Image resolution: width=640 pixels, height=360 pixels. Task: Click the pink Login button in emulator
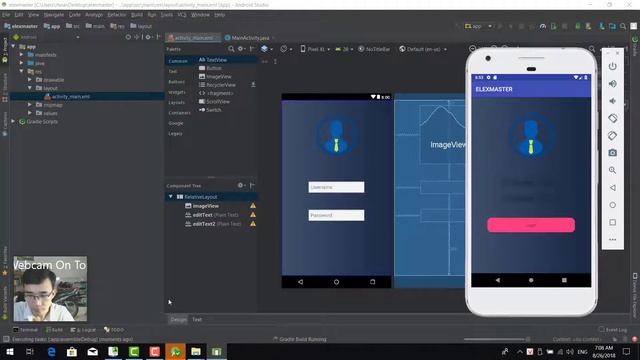click(531, 225)
